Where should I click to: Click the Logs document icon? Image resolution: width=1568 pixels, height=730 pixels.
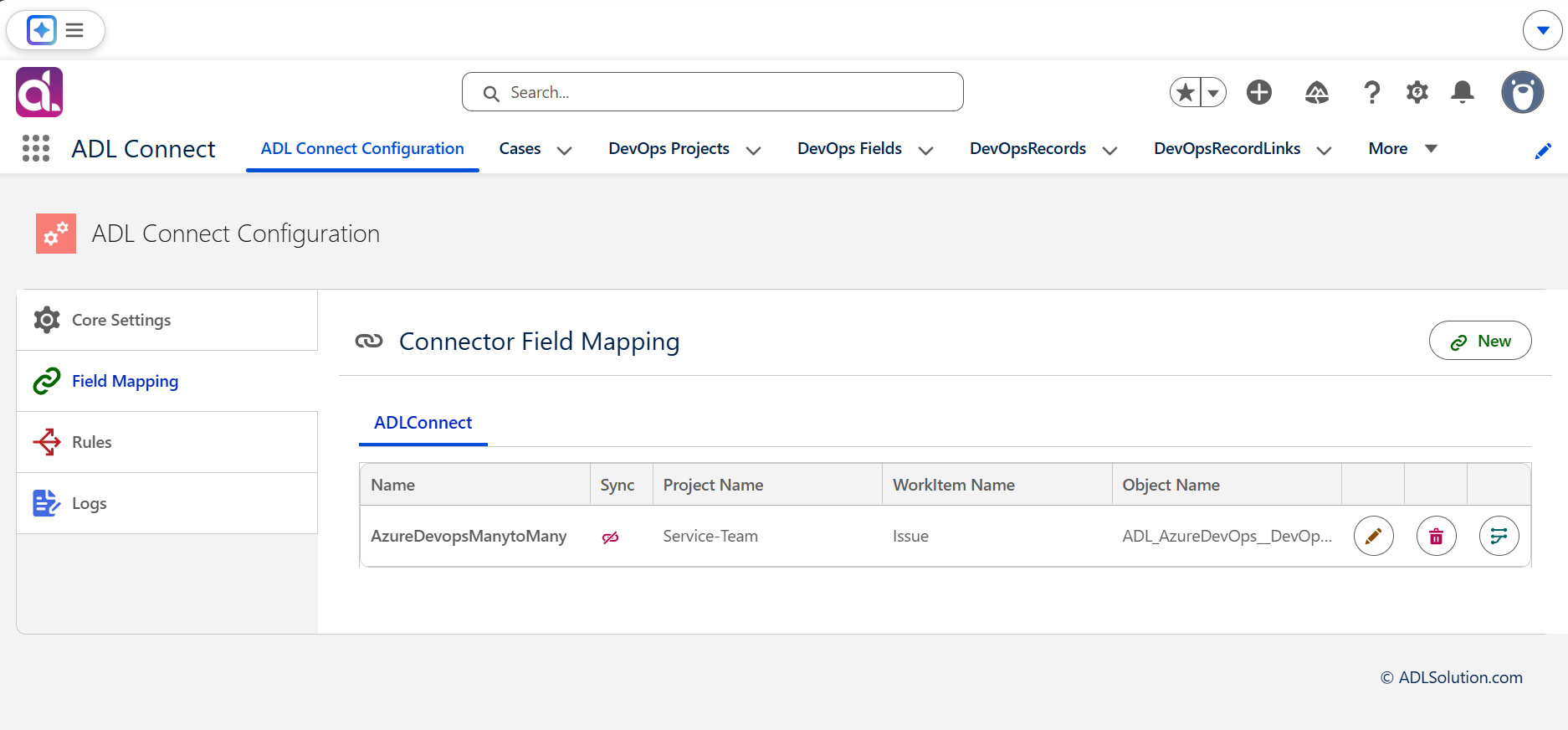click(x=47, y=503)
